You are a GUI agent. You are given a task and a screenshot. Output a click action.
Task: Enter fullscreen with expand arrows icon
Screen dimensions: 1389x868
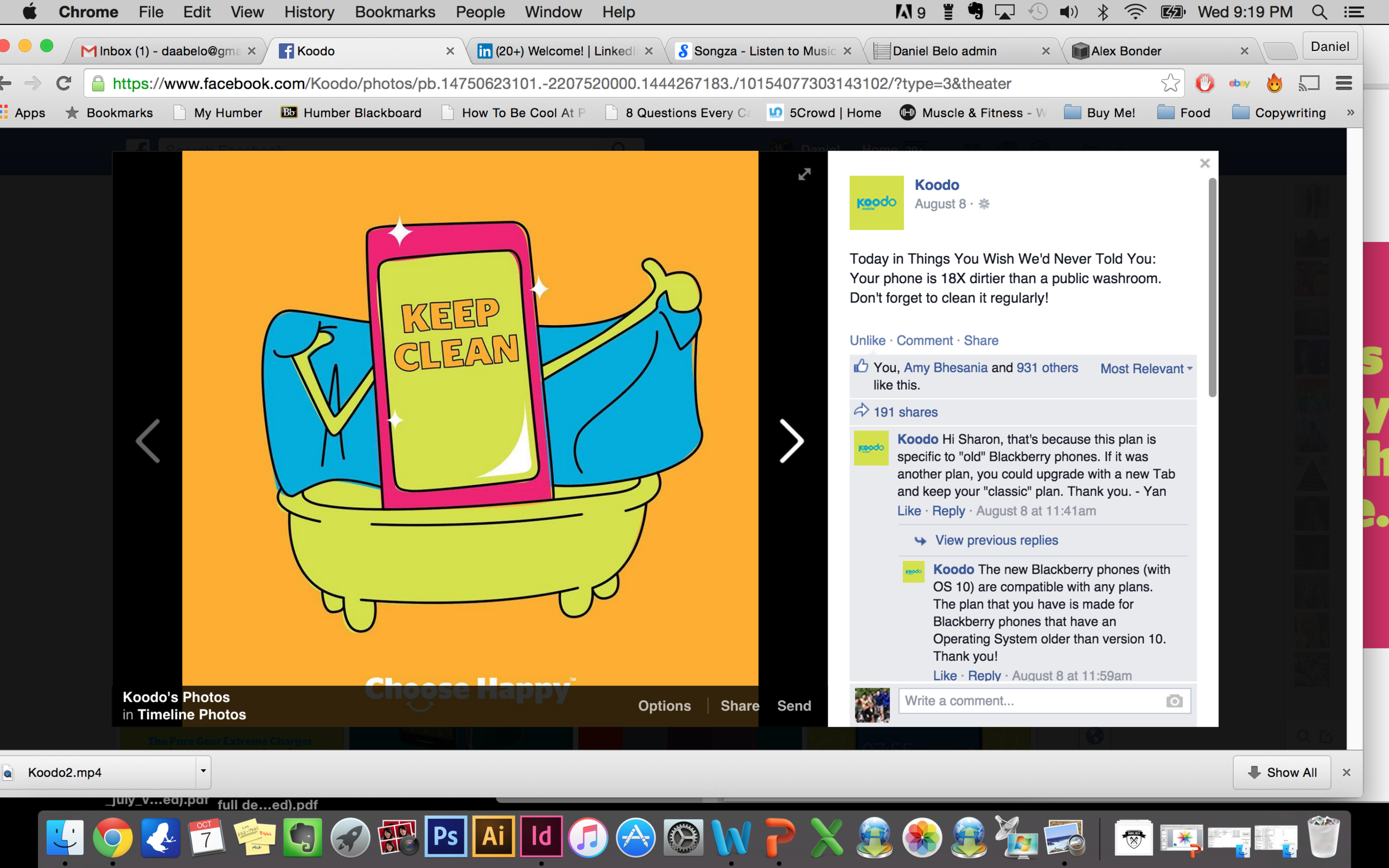pyautogui.click(x=804, y=174)
